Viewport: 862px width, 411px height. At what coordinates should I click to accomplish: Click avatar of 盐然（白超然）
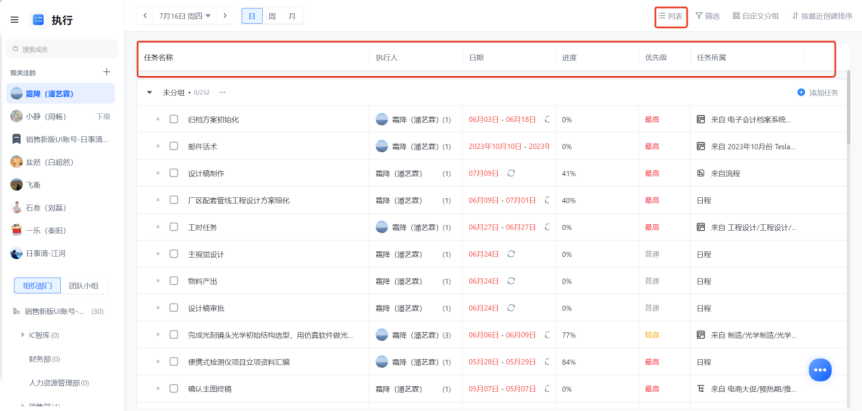click(16, 162)
